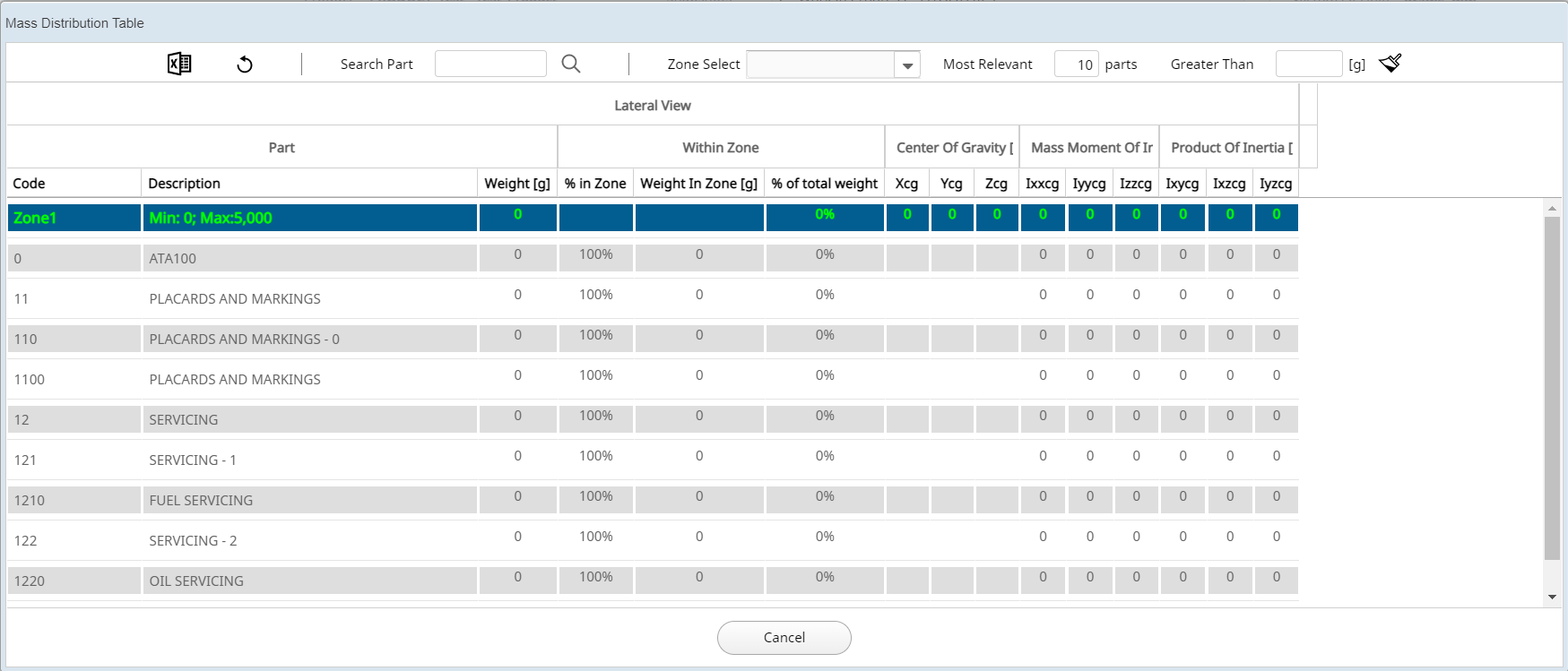
Task: Select the ATA100 row
Action: [x=173, y=258]
